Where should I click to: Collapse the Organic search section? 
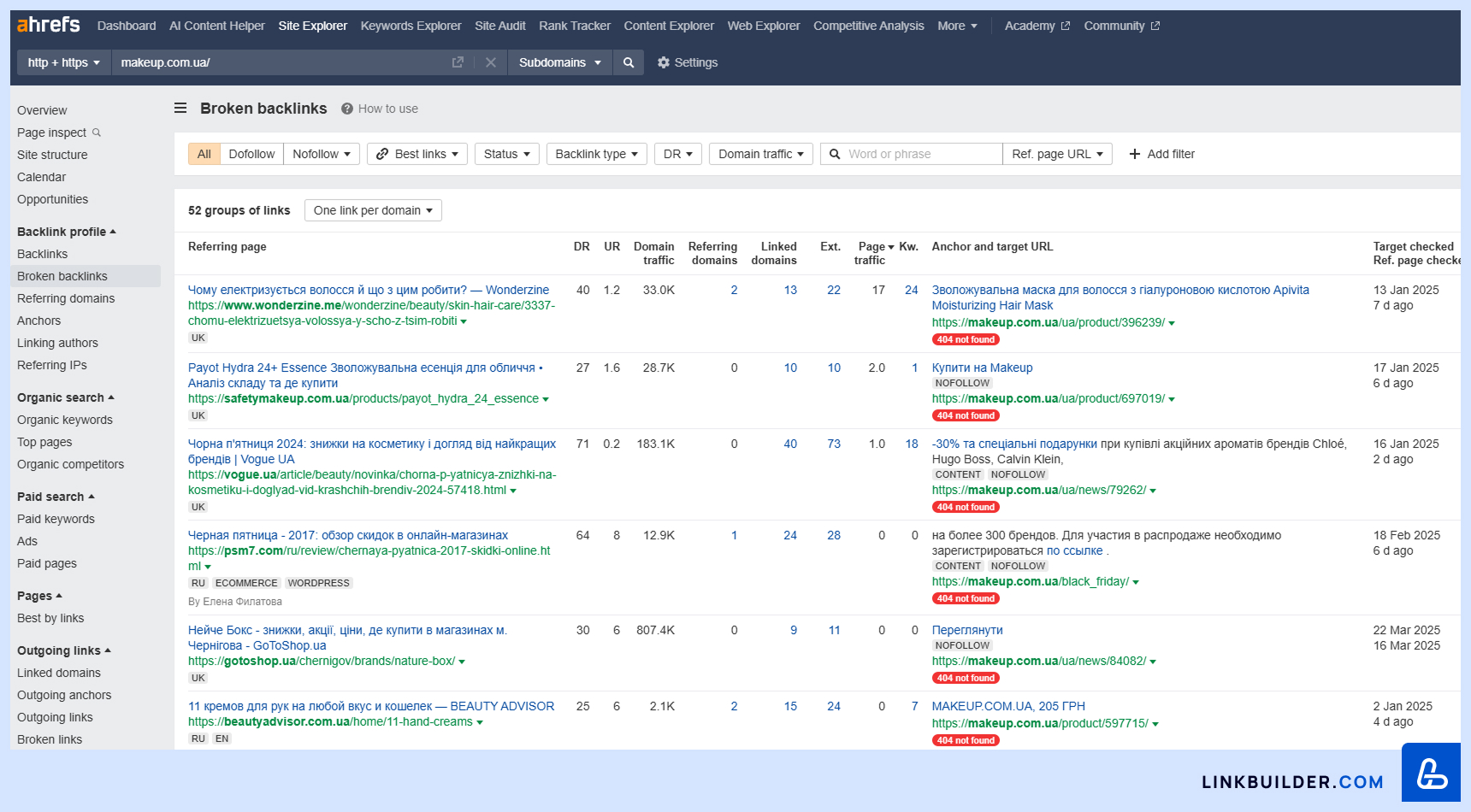coord(66,397)
